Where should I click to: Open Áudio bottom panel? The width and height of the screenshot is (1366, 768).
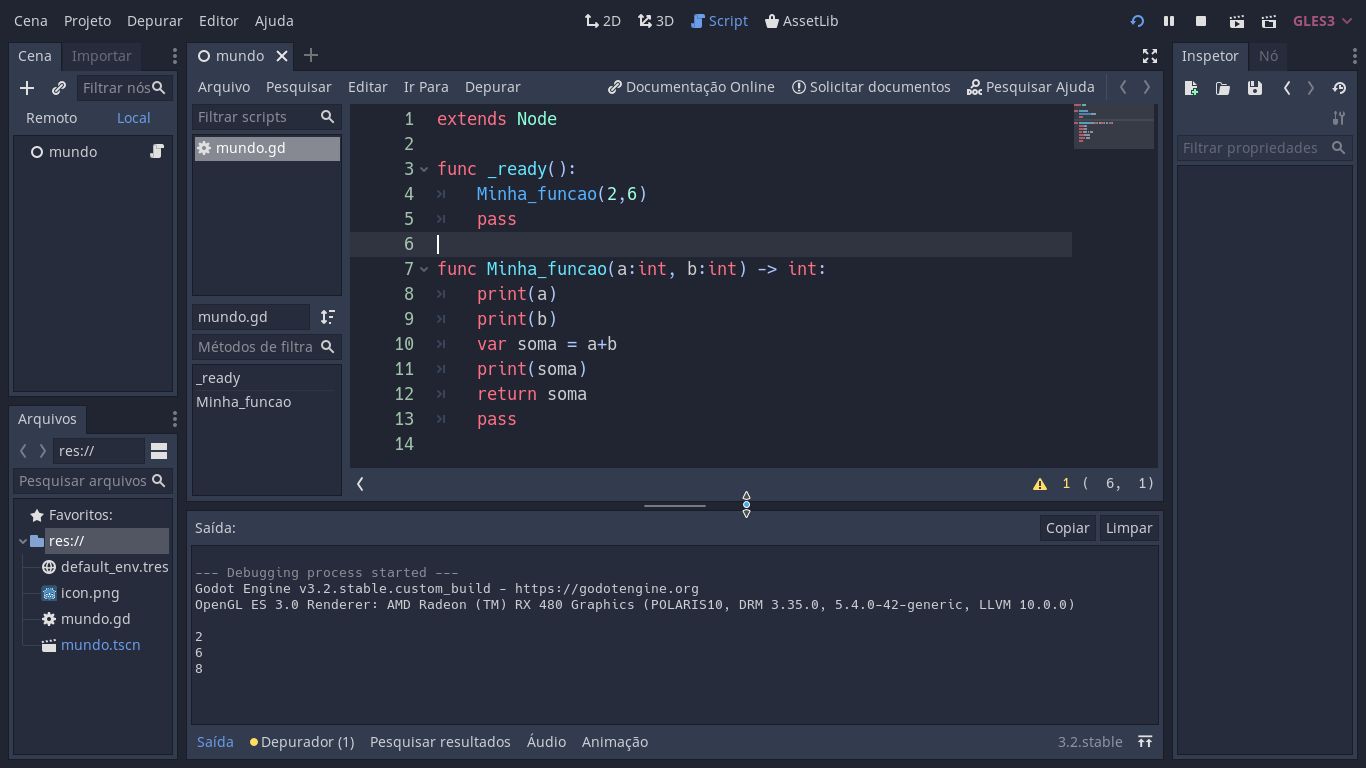pos(546,742)
